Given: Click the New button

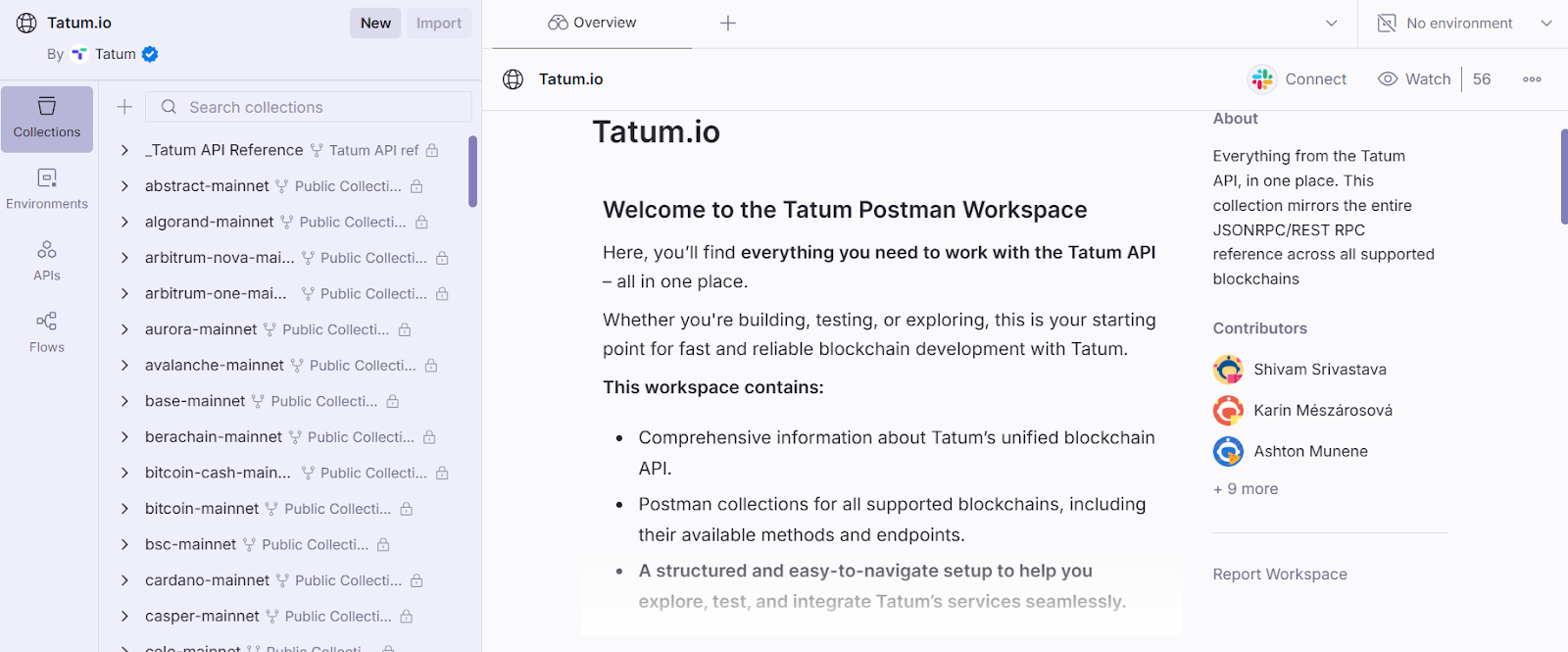Looking at the screenshot, I should 375,24.
